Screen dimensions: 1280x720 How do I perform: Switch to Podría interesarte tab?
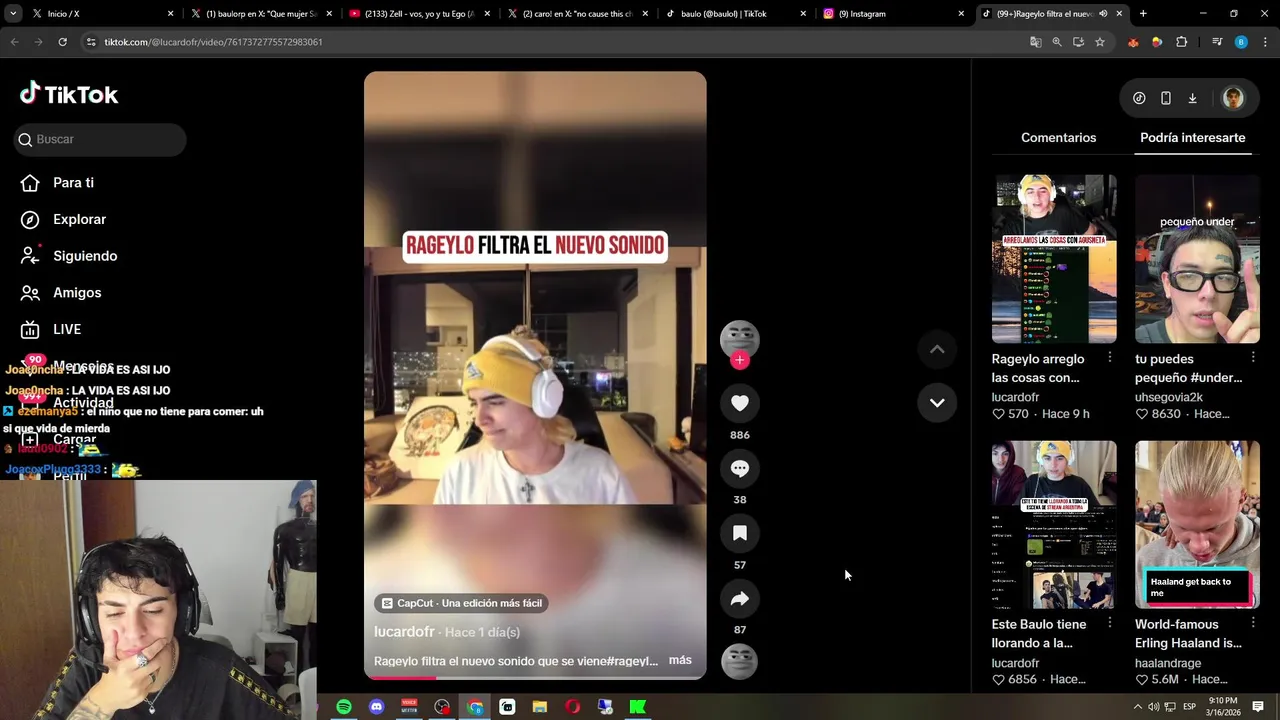tap(1192, 138)
